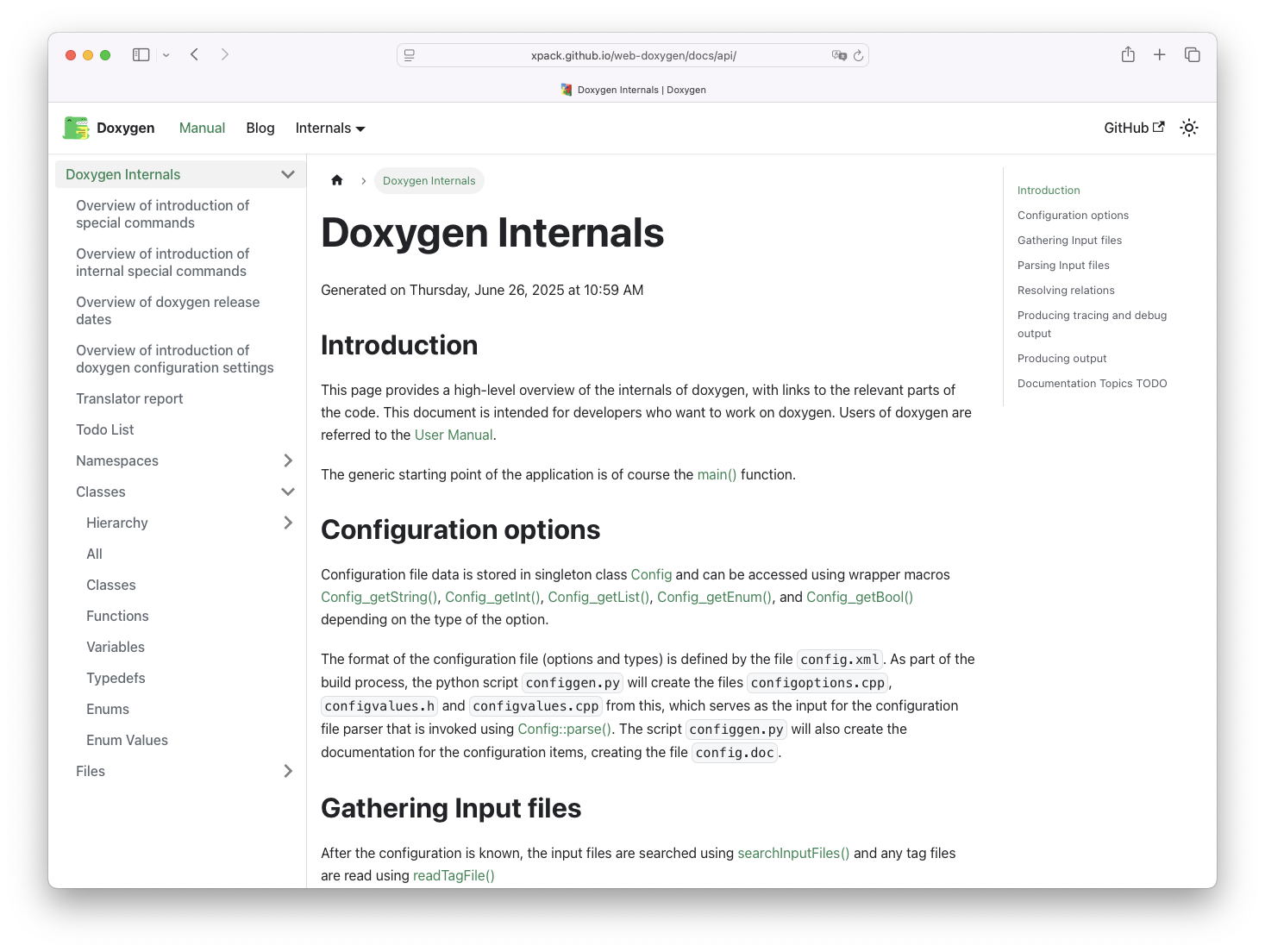Open the Enums sidebar item

[108, 709]
